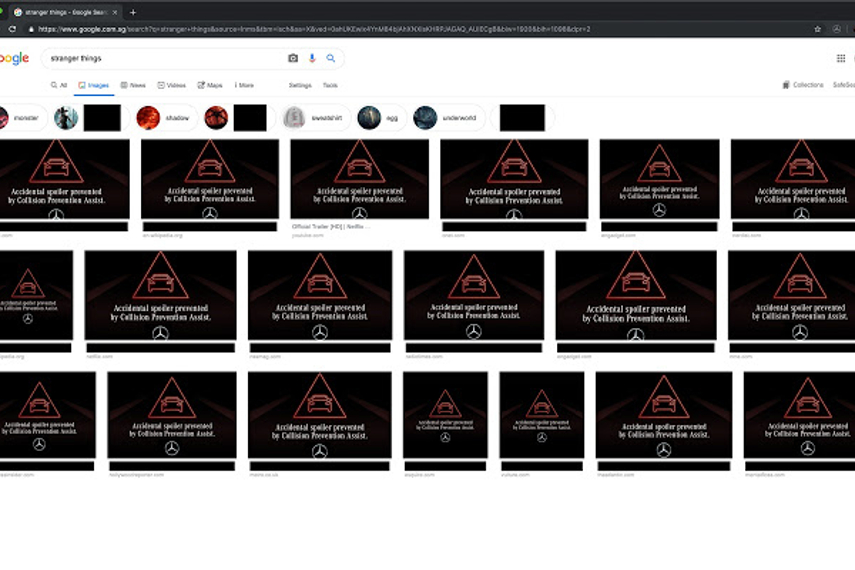Viewport: 855px width, 570px height.
Task: Open the SafeSearch dropdown
Action: (x=843, y=86)
